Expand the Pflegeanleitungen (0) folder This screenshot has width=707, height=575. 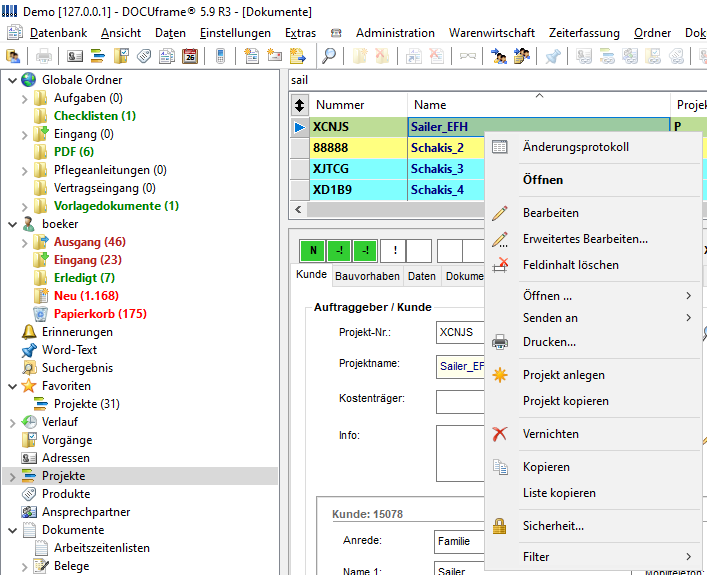pyautogui.click(x=25, y=170)
